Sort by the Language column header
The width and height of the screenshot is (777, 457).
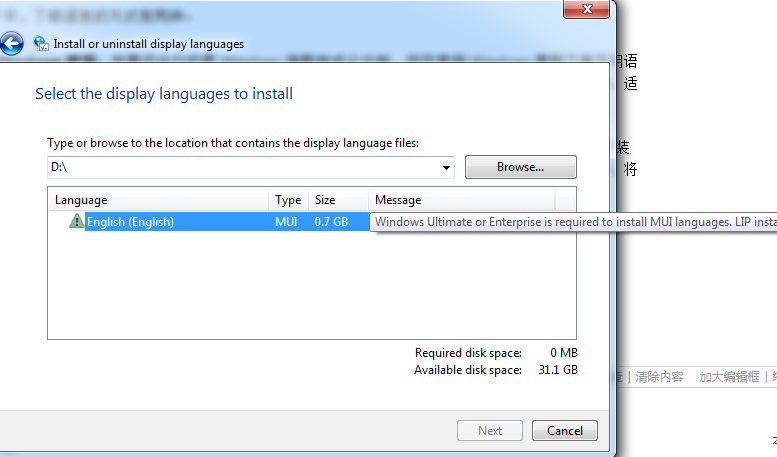[x=159, y=200]
